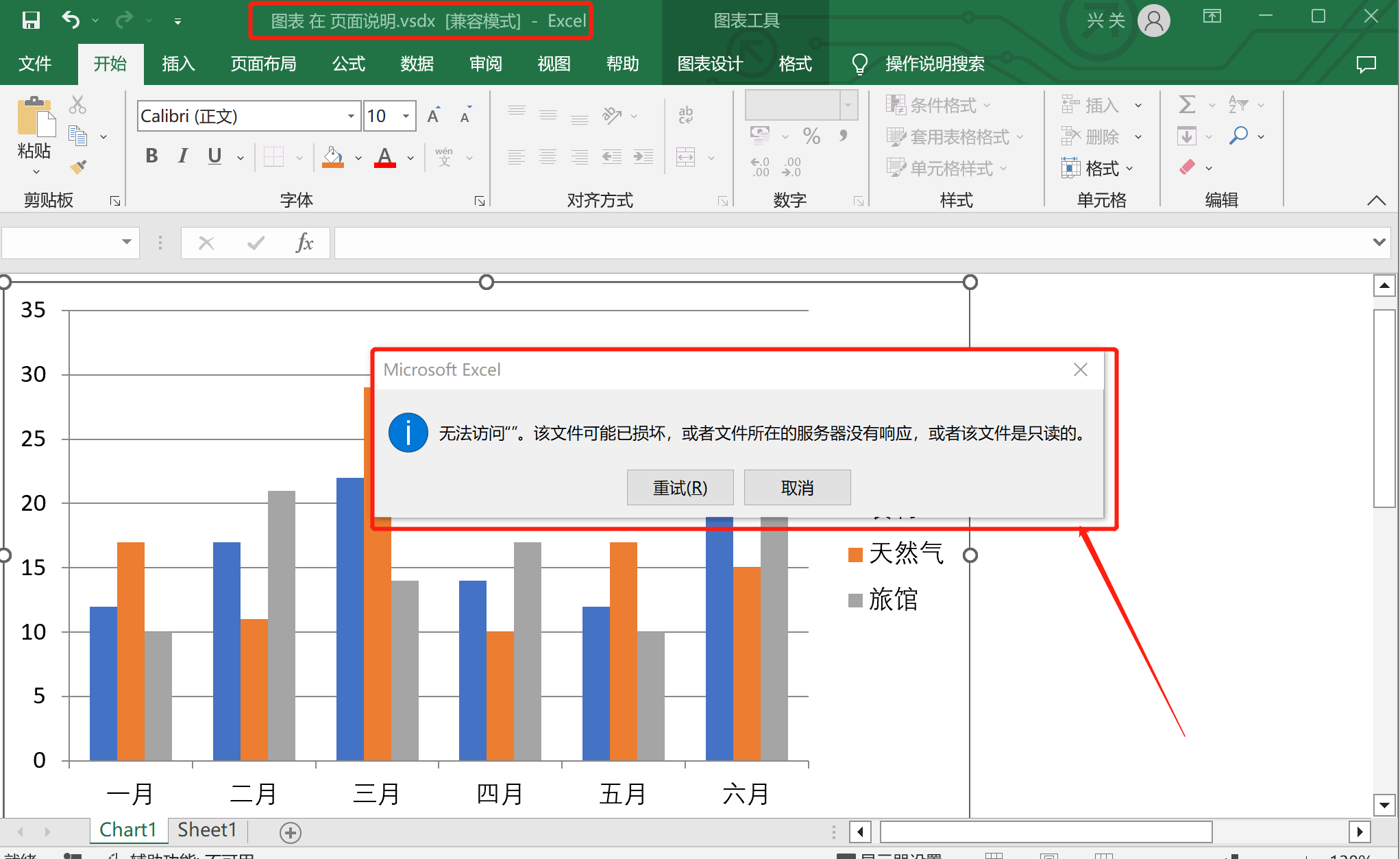Screen dimensions: 1400x859
Task: Click the red font color swatch
Action: tap(385, 158)
